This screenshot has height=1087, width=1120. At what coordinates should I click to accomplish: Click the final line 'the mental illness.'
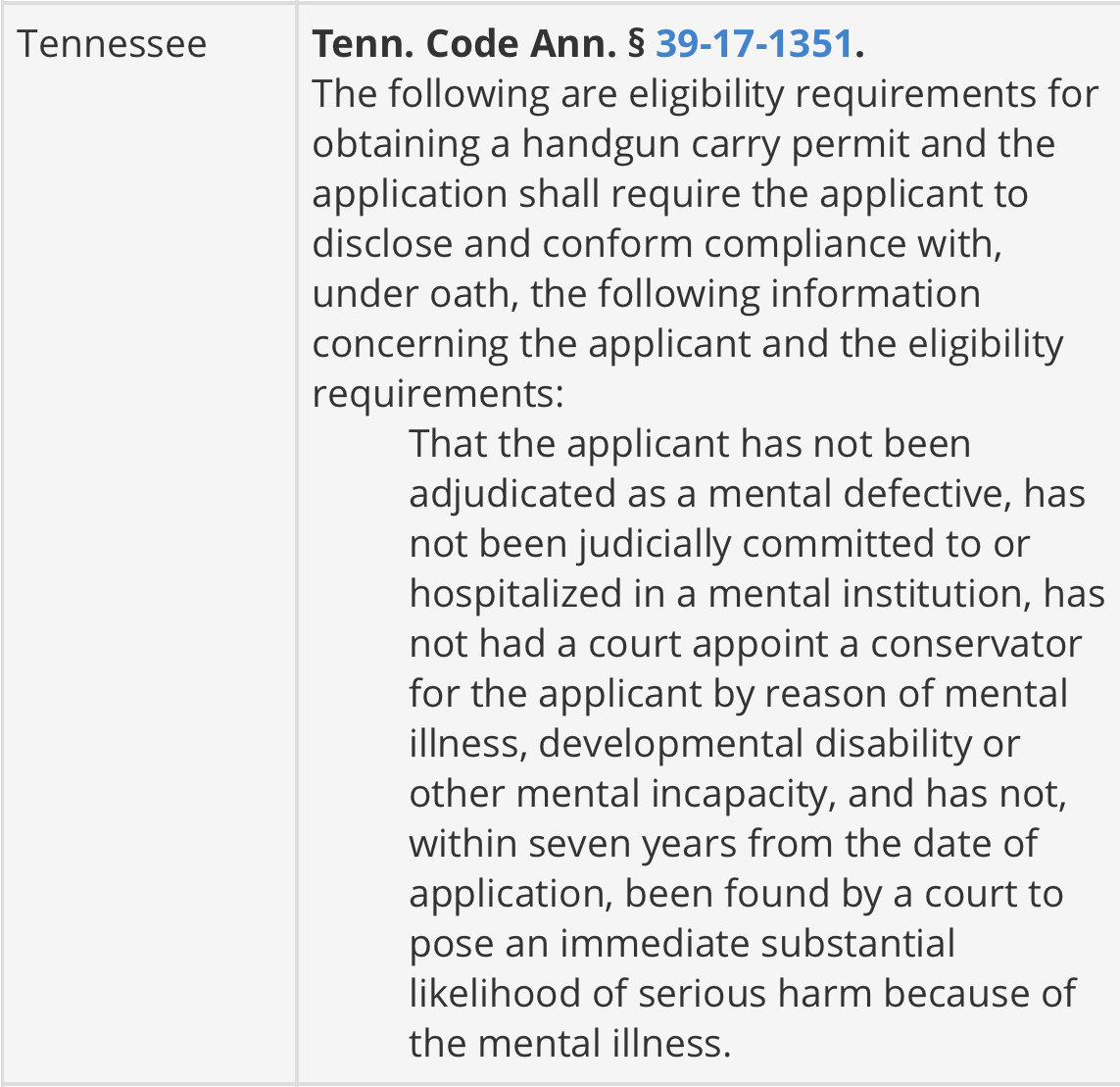(570, 1044)
